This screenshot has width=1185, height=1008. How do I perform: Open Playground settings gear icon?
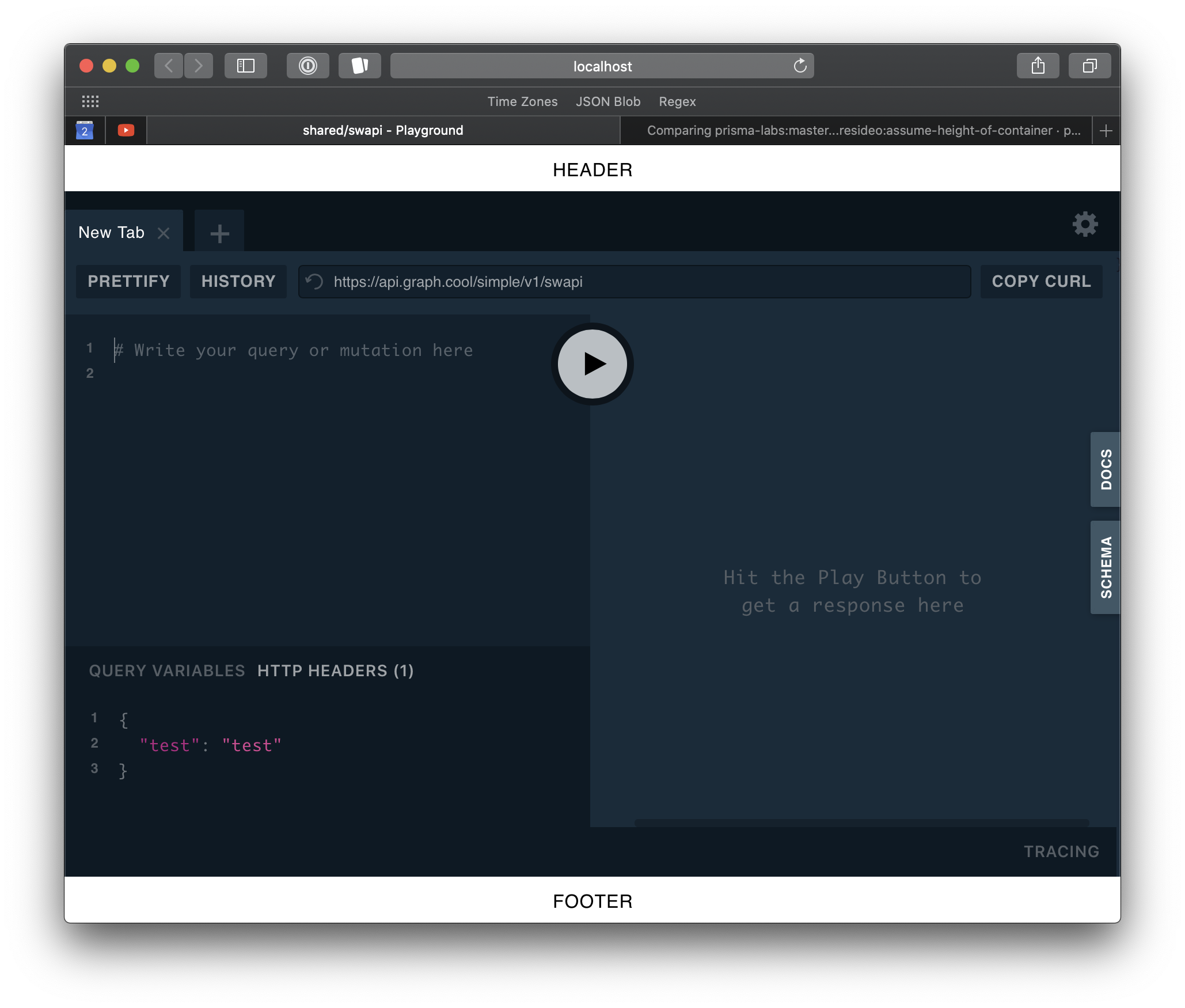(1085, 224)
